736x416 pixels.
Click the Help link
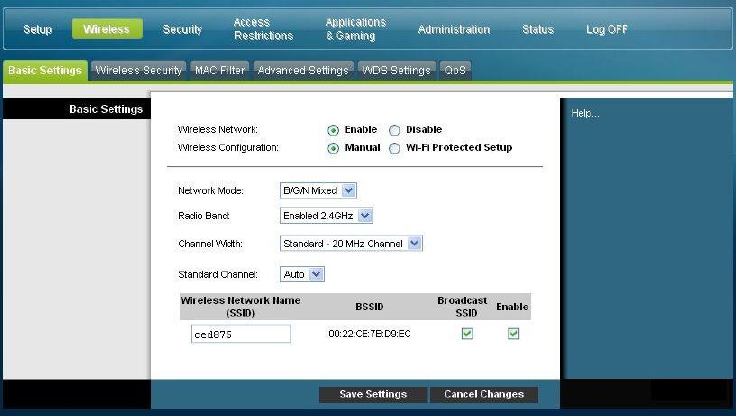click(585, 114)
